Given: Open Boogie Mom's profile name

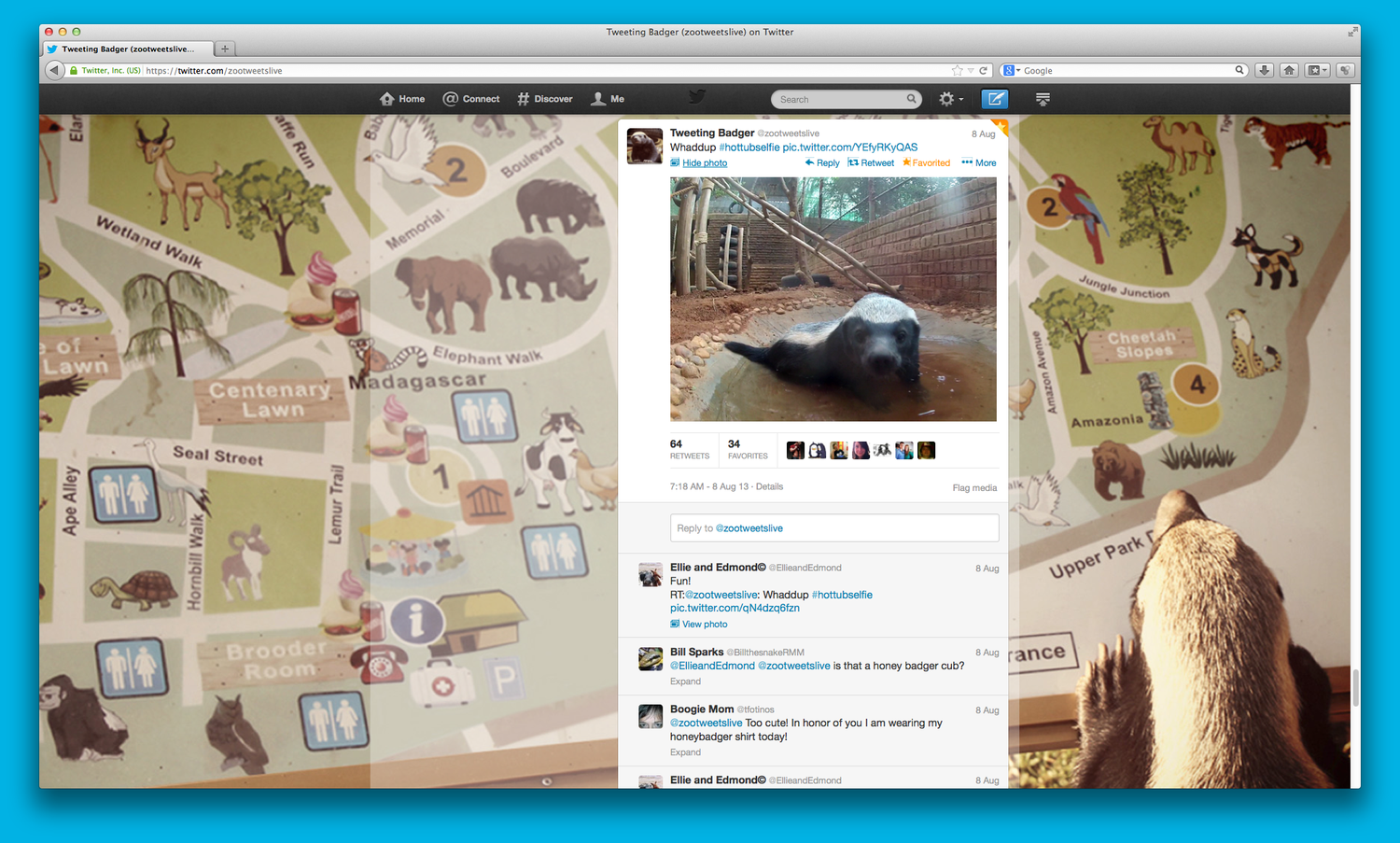Looking at the screenshot, I should (702, 710).
